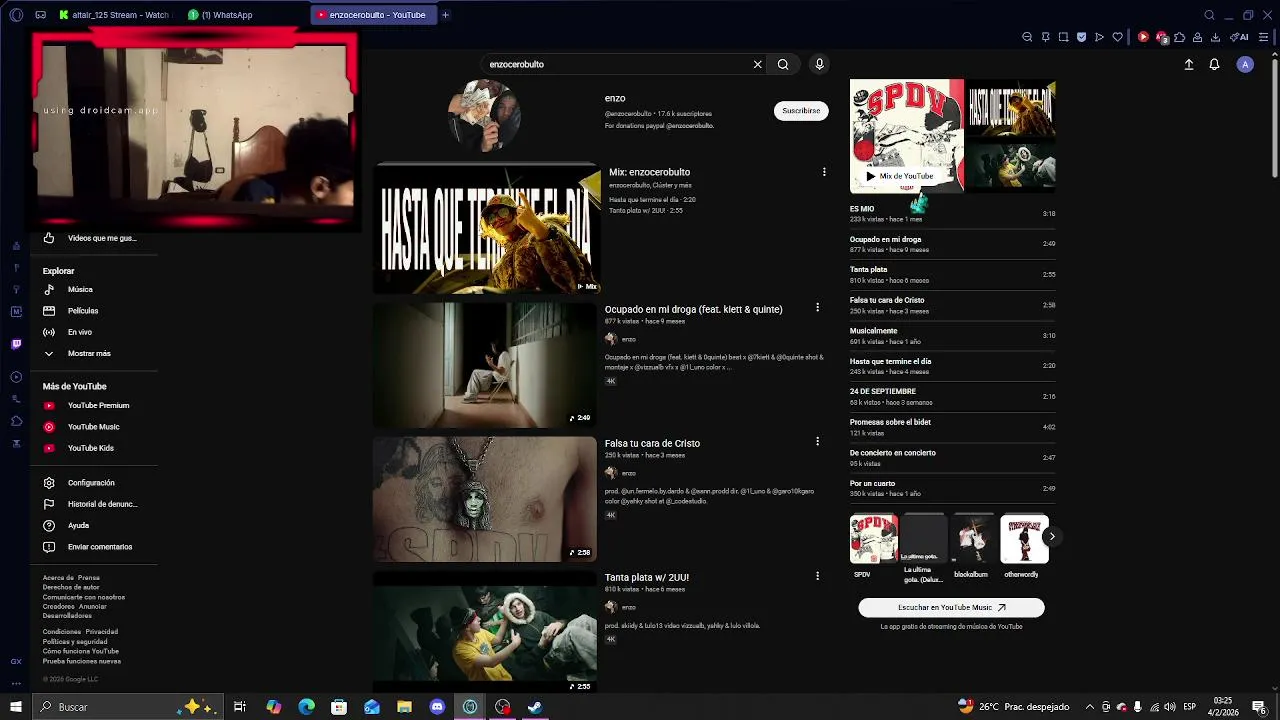The width and height of the screenshot is (1280, 720).
Task: Open the enzo channel profile picture
Action: click(484, 115)
